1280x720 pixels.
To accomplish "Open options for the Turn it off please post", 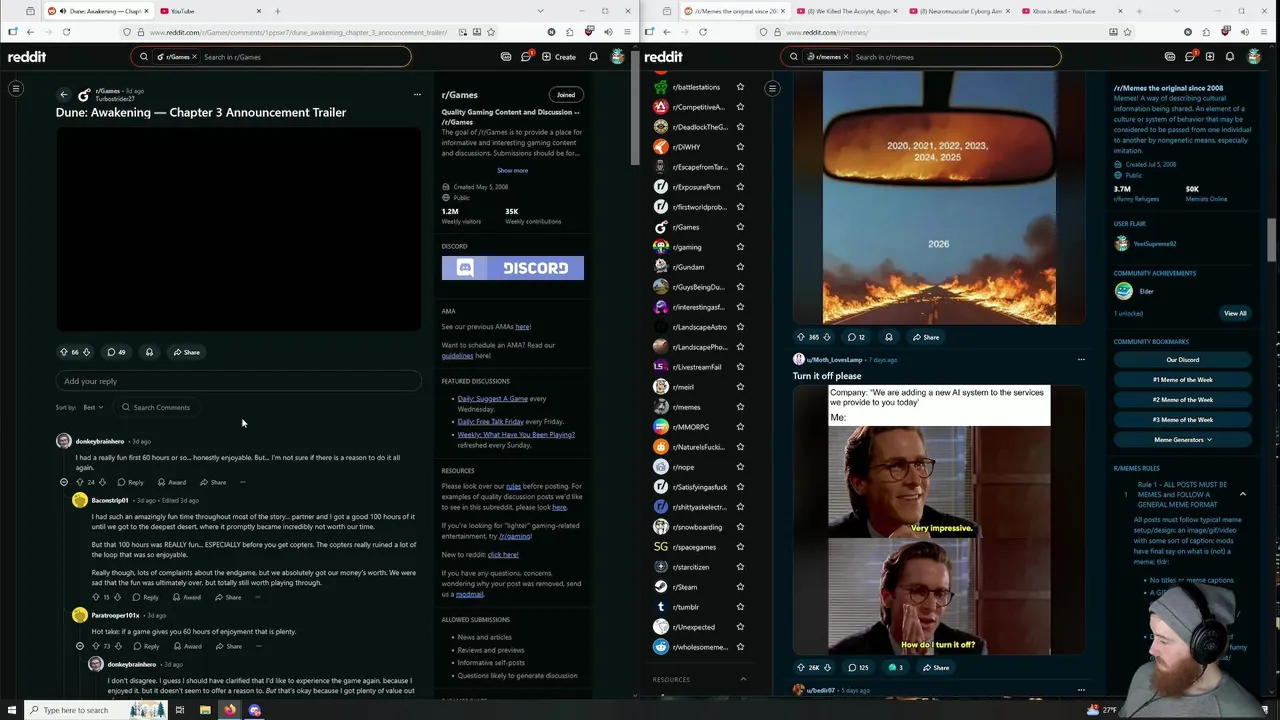I will pyautogui.click(x=1081, y=359).
